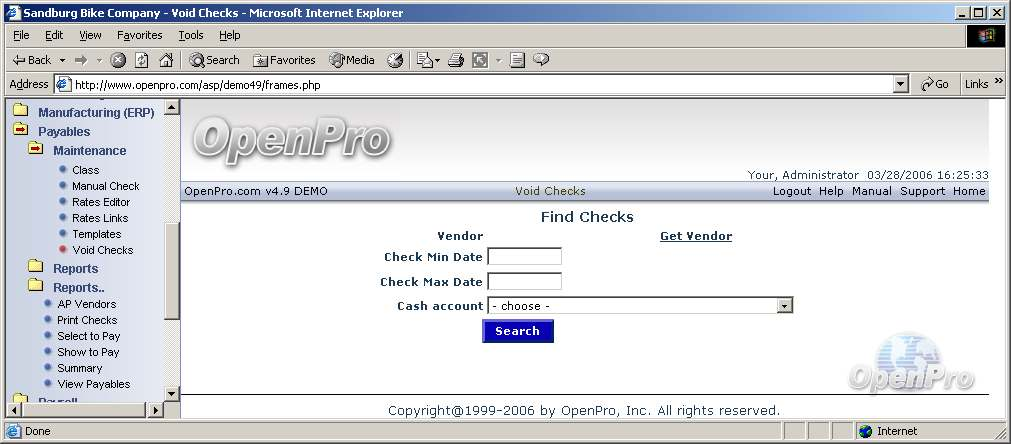Open Manual Check in the sidebar

tap(105, 186)
